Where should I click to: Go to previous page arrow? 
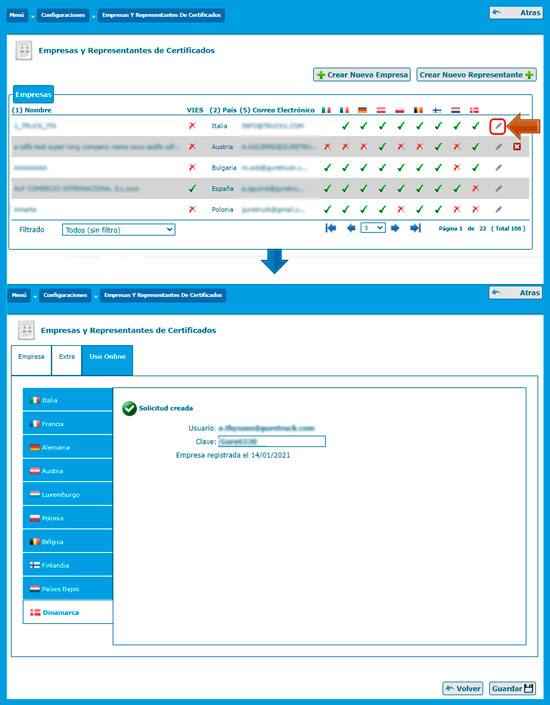[x=351, y=228]
